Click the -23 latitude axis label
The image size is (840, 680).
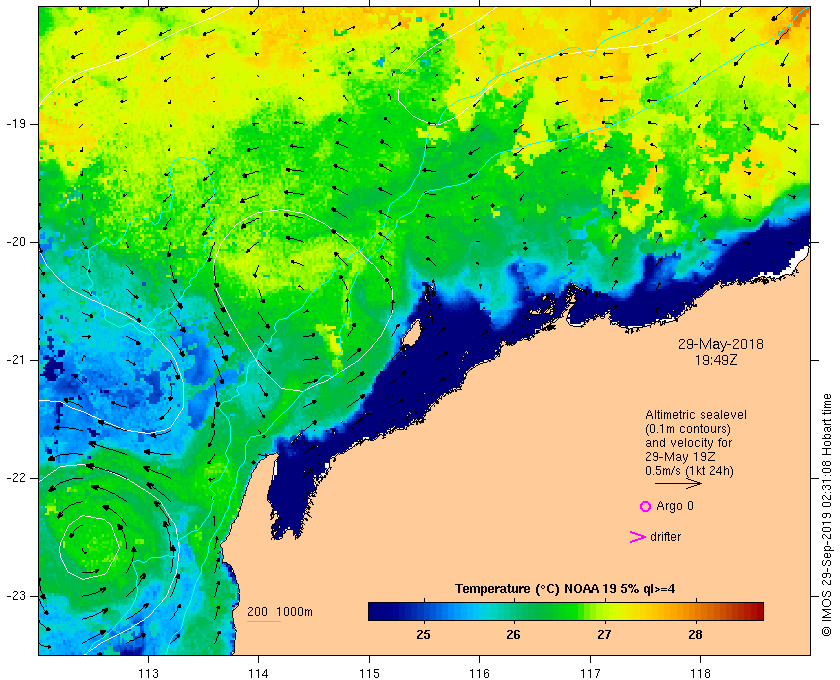[x=15, y=596]
